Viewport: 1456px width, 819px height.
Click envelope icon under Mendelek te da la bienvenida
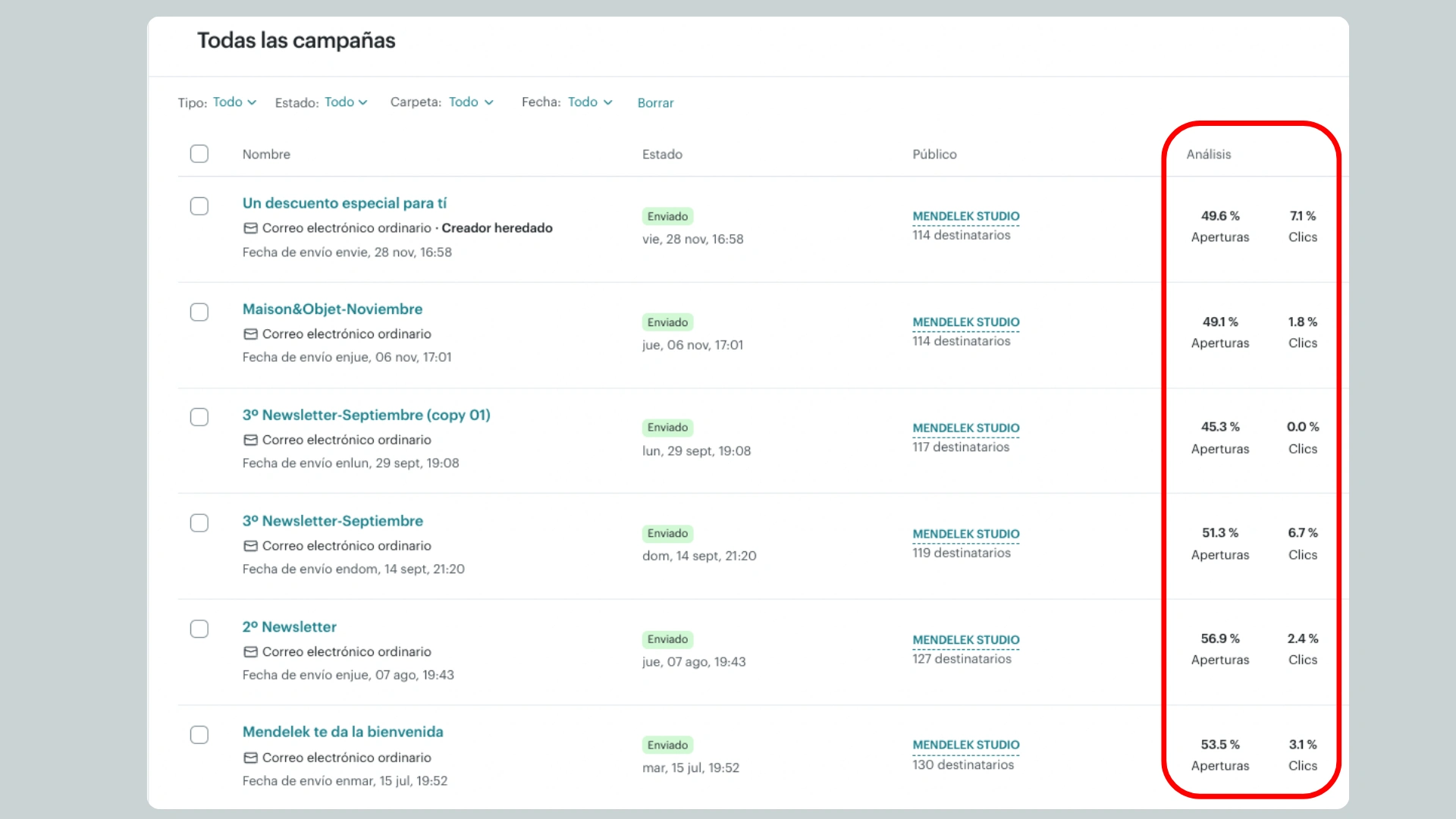pyautogui.click(x=250, y=758)
